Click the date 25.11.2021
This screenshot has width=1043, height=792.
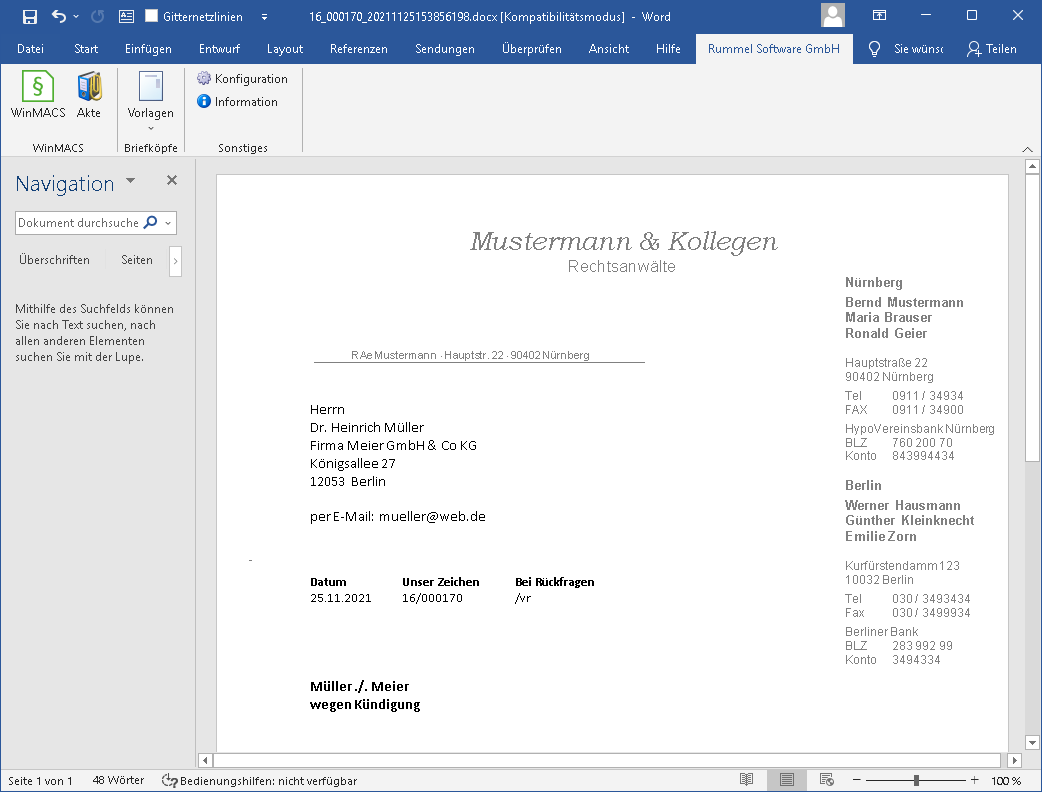pyautogui.click(x=341, y=598)
